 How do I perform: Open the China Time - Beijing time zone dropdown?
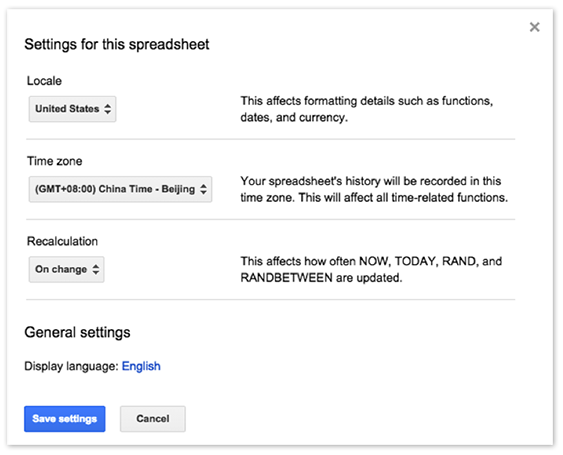pos(120,189)
